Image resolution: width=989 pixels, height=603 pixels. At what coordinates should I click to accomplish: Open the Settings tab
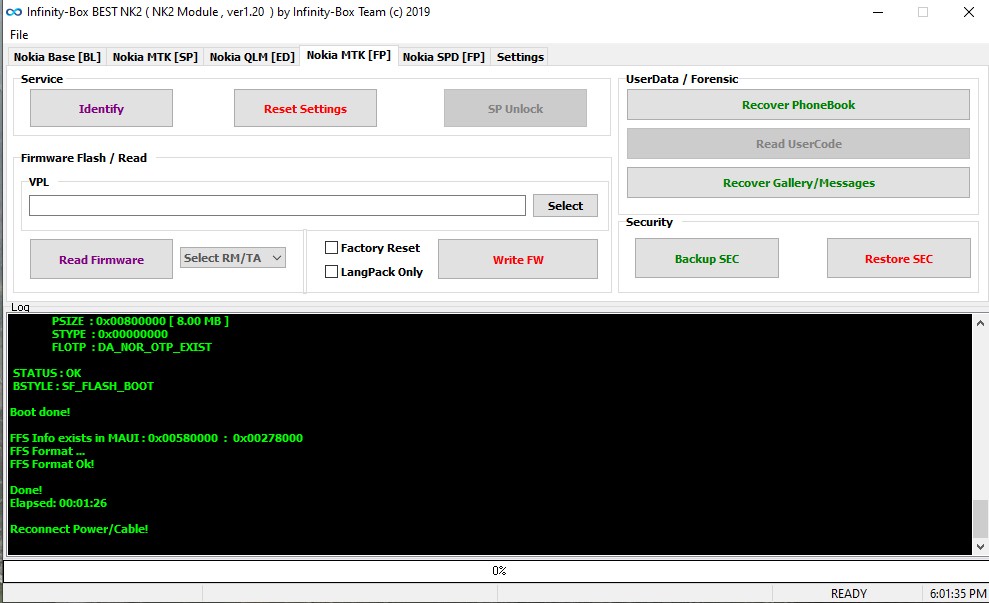click(520, 57)
